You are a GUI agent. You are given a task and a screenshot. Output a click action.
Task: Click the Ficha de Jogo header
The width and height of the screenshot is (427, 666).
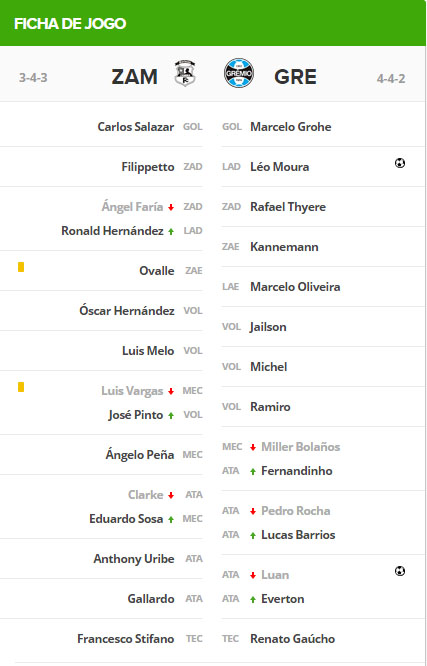tap(70, 23)
